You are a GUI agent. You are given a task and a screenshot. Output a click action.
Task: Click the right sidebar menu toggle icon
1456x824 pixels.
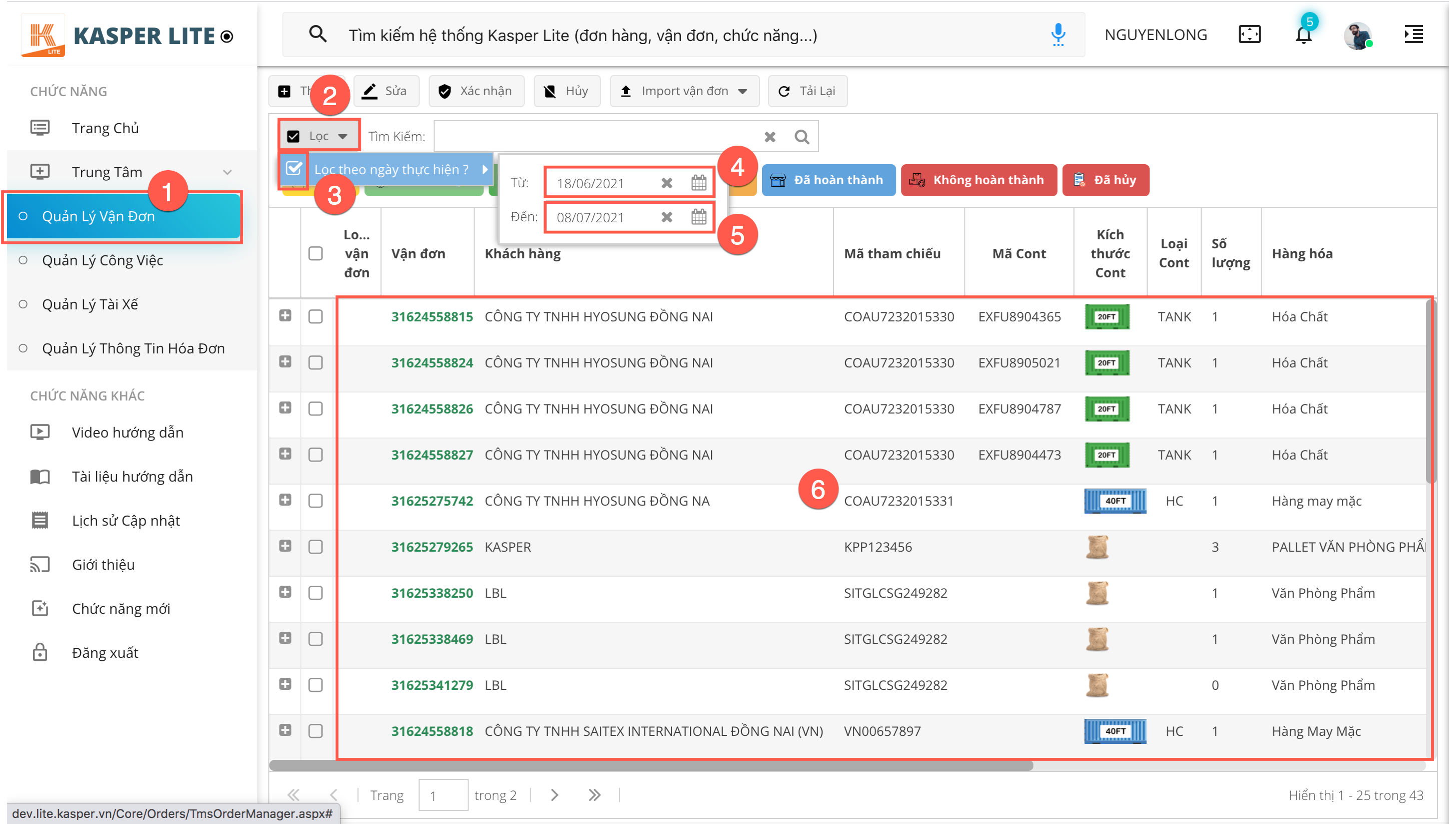[1413, 35]
